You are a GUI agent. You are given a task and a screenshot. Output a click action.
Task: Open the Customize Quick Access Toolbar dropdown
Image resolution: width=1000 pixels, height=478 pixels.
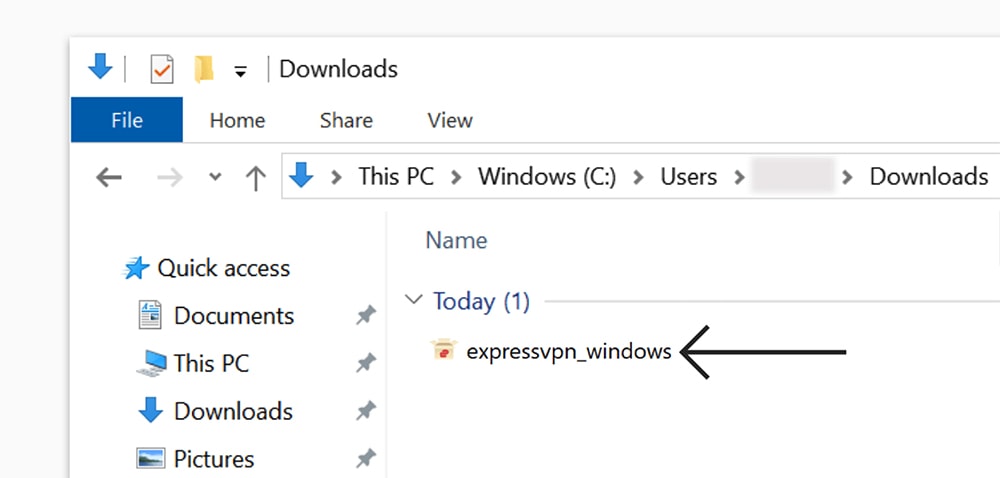point(240,71)
